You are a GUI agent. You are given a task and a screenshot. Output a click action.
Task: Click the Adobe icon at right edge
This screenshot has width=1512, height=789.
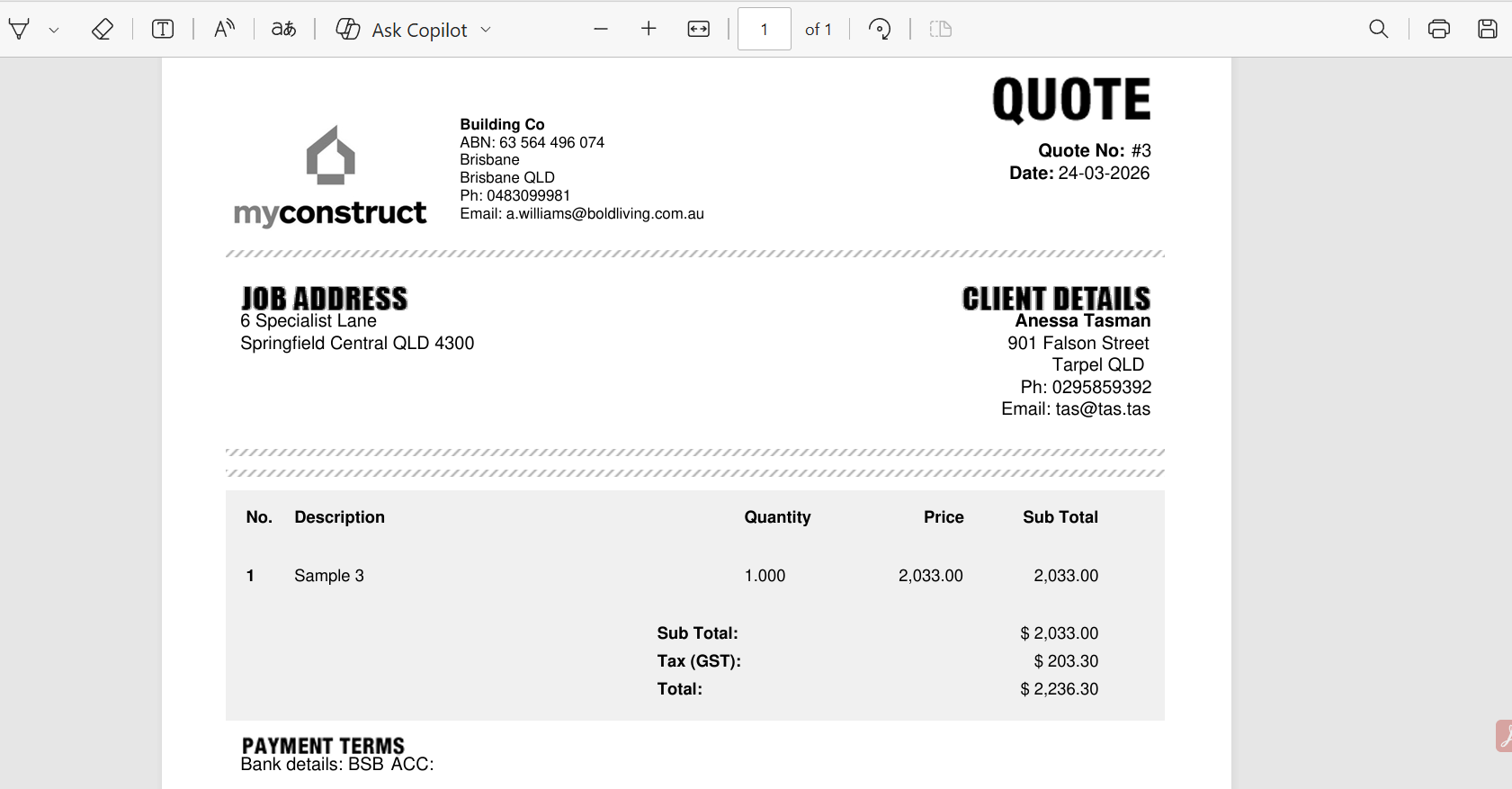pyautogui.click(x=1504, y=736)
